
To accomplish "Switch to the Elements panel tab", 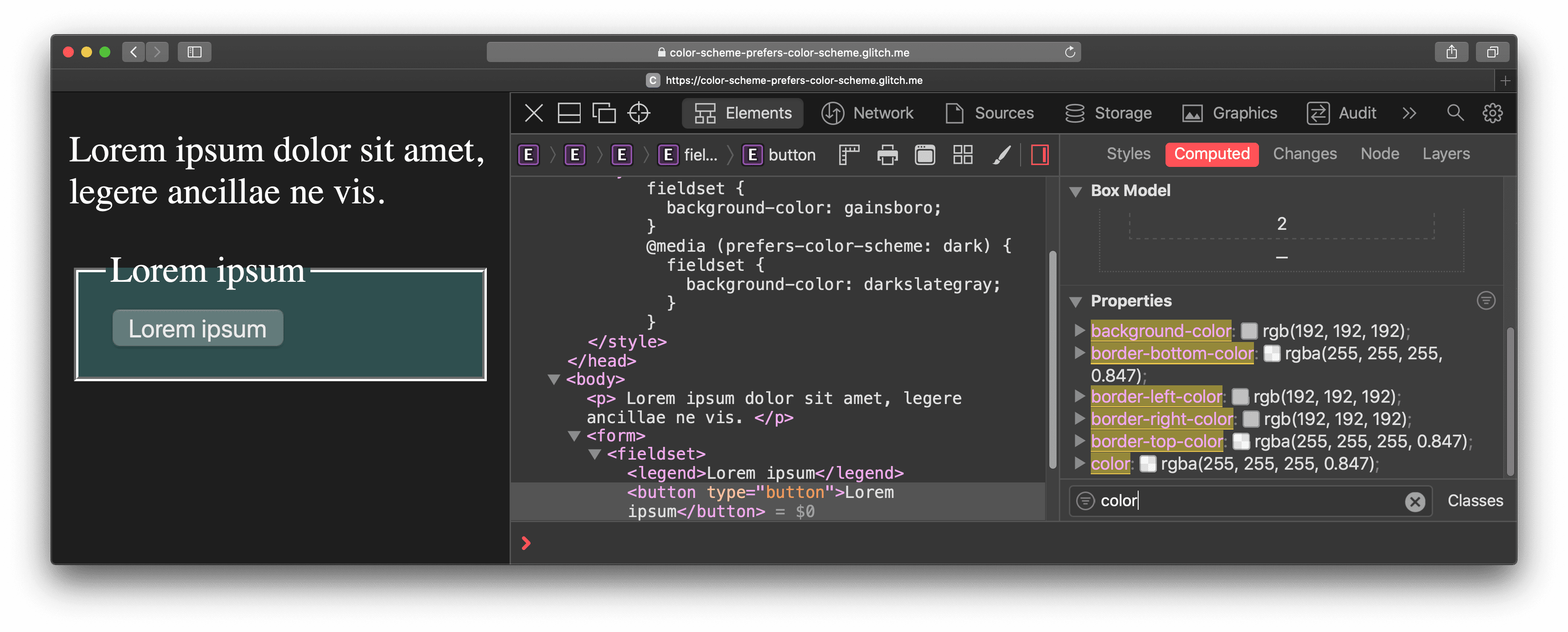I will click(744, 113).
